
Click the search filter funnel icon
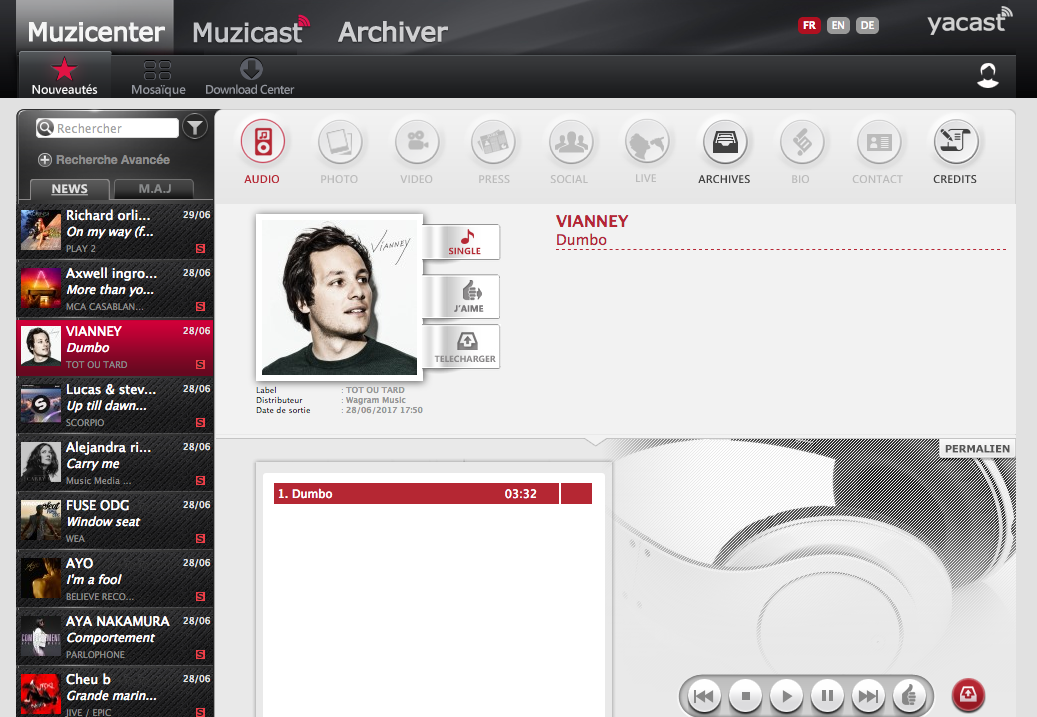click(195, 127)
